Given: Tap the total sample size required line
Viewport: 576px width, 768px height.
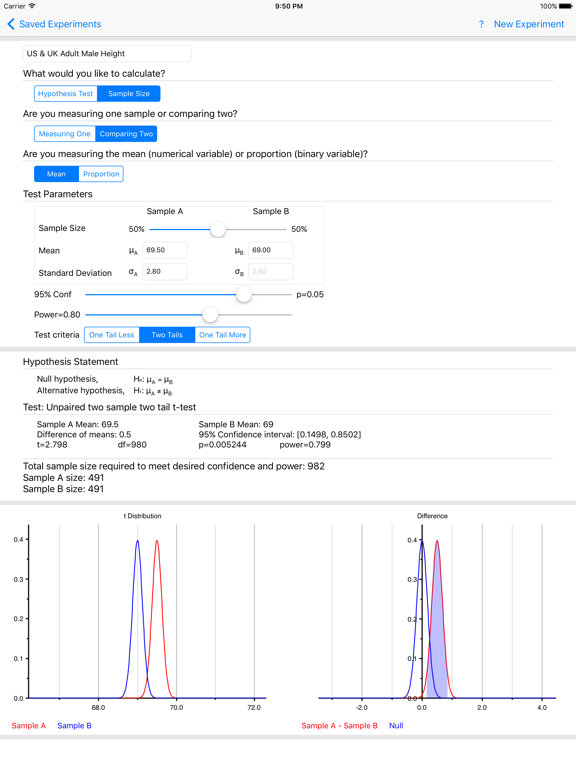Looking at the screenshot, I should pos(173,466).
